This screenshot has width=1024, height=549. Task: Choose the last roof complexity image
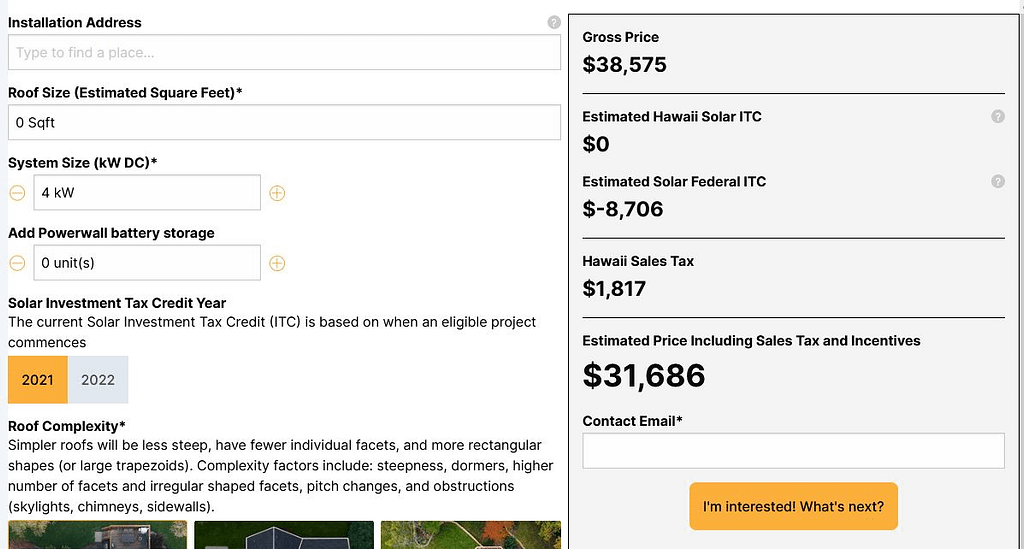[x=470, y=535]
